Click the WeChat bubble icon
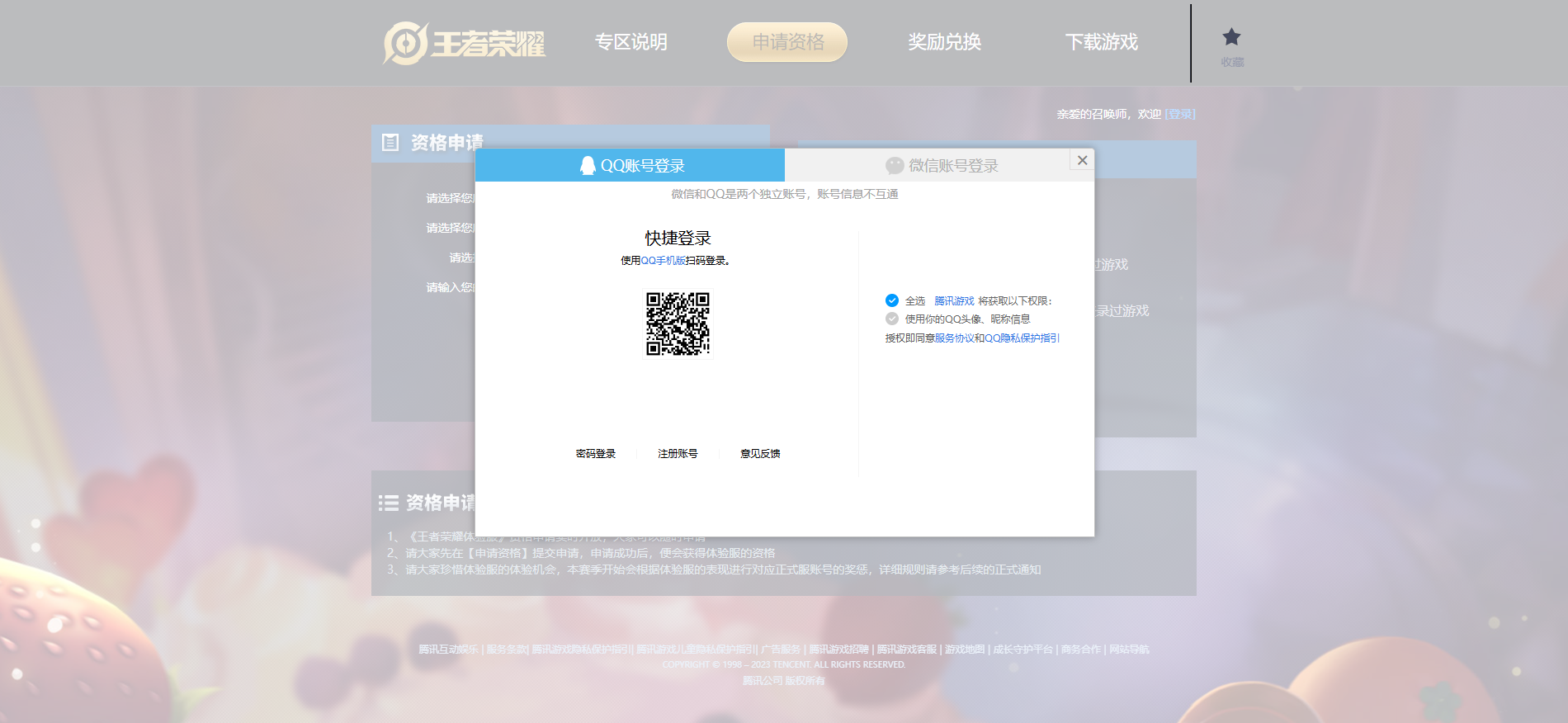The height and width of the screenshot is (723, 1568). pyautogui.click(x=895, y=166)
